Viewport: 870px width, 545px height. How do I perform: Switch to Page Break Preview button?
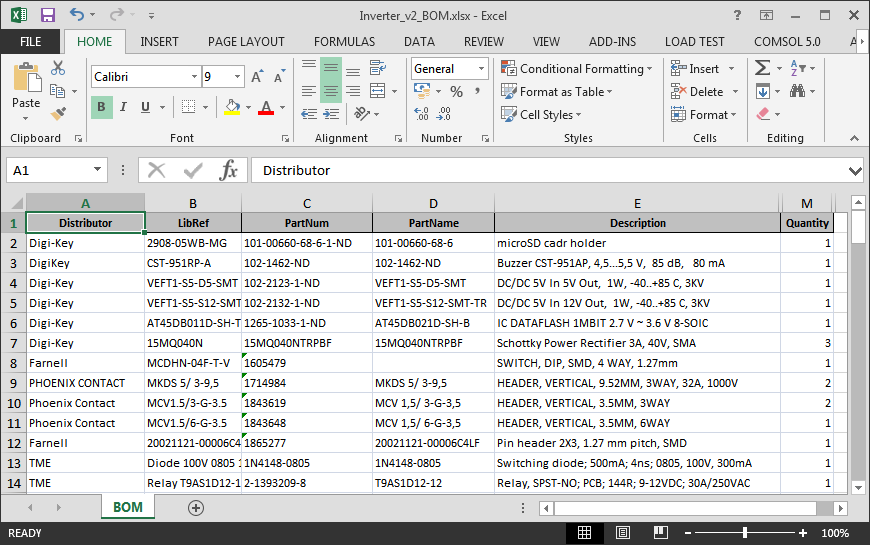coord(661,533)
